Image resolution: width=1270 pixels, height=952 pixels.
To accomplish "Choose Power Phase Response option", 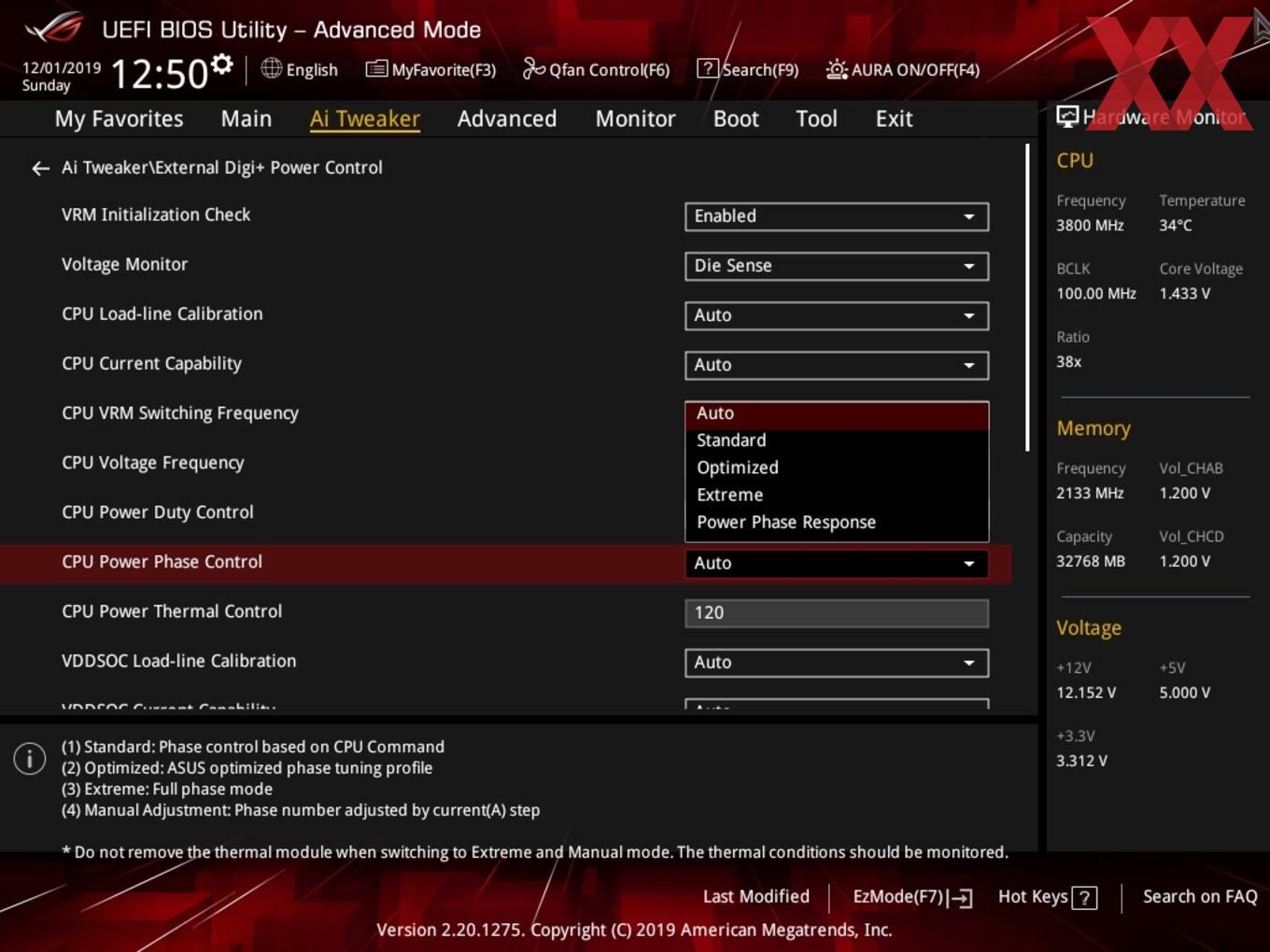I will 837,522.
